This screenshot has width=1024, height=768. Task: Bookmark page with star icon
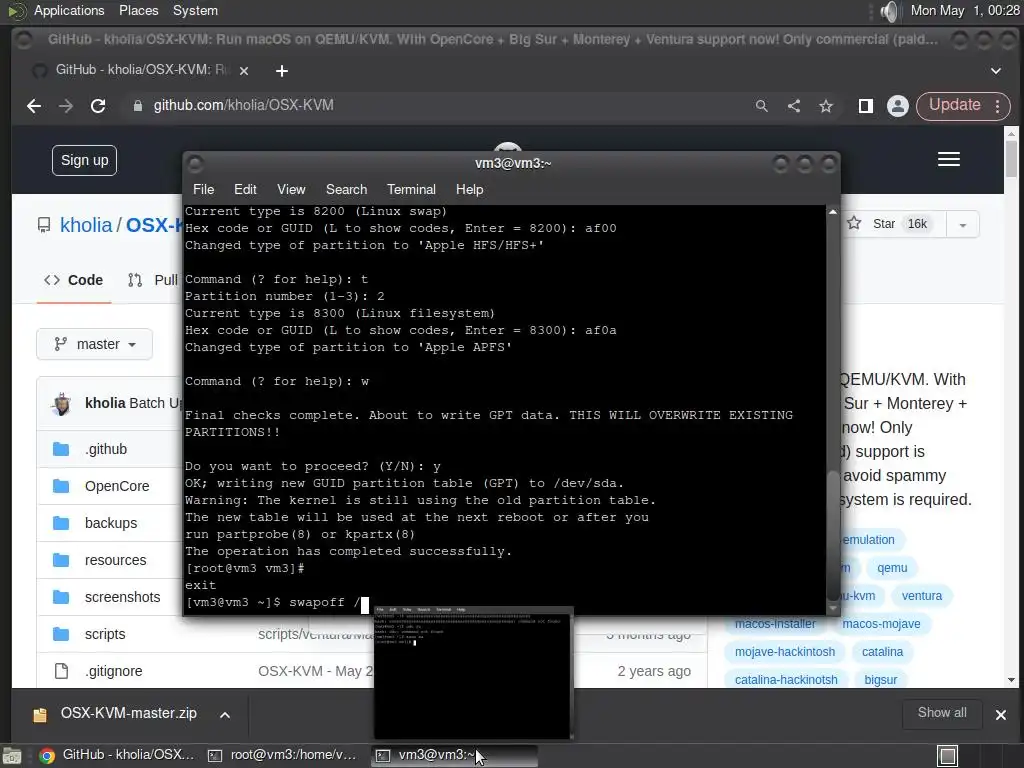tap(825, 106)
